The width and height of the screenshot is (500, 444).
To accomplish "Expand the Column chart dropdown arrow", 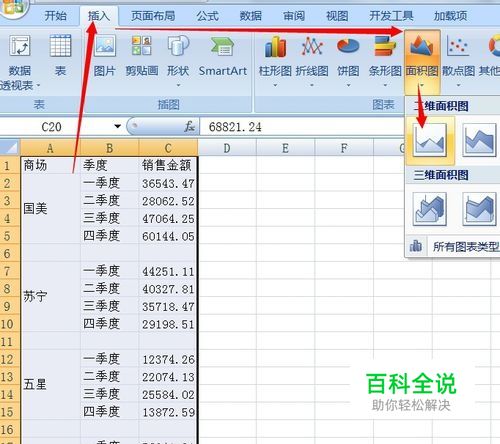I will [275, 85].
